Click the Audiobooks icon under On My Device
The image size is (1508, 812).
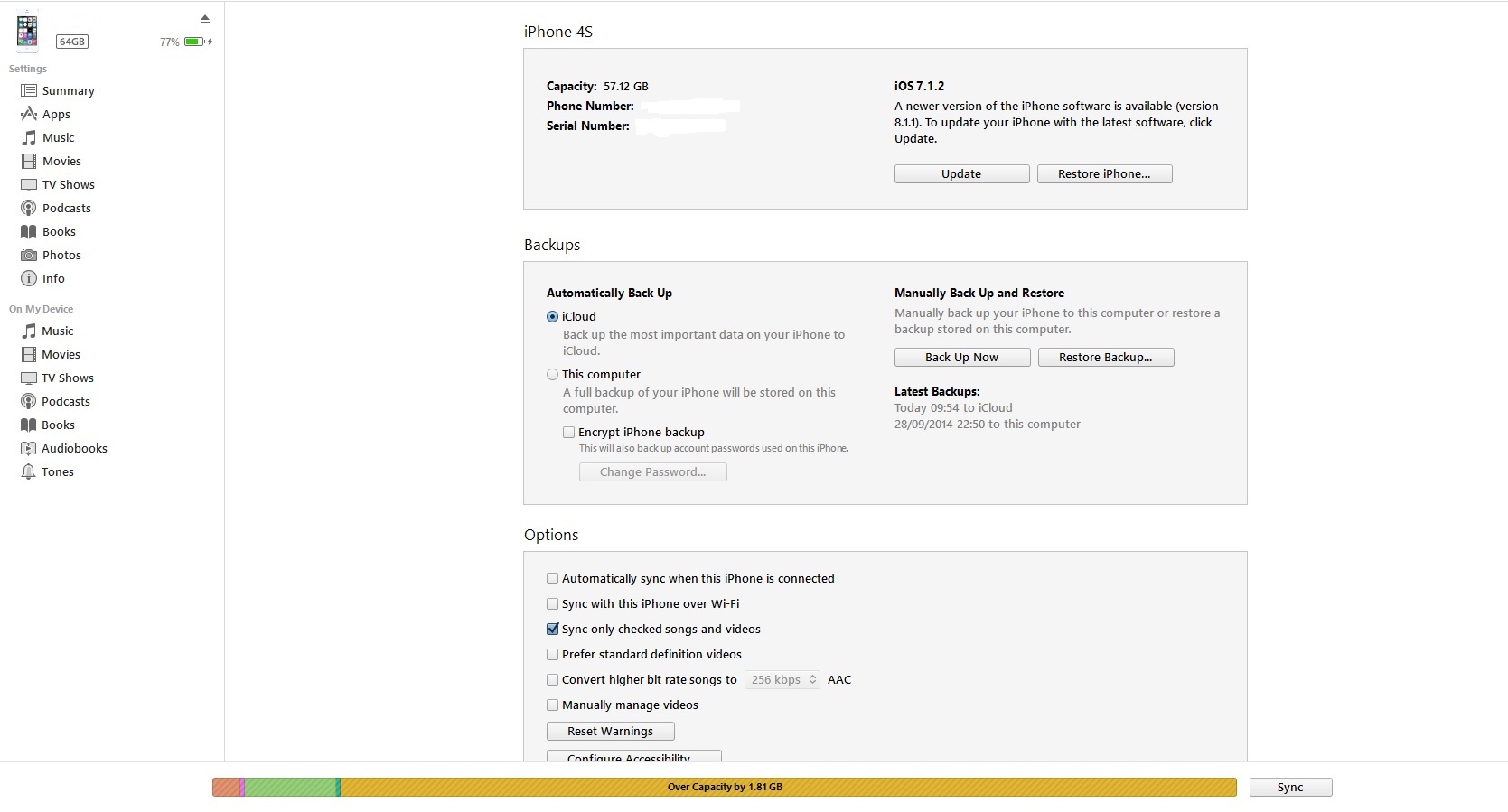tap(29, 448)
